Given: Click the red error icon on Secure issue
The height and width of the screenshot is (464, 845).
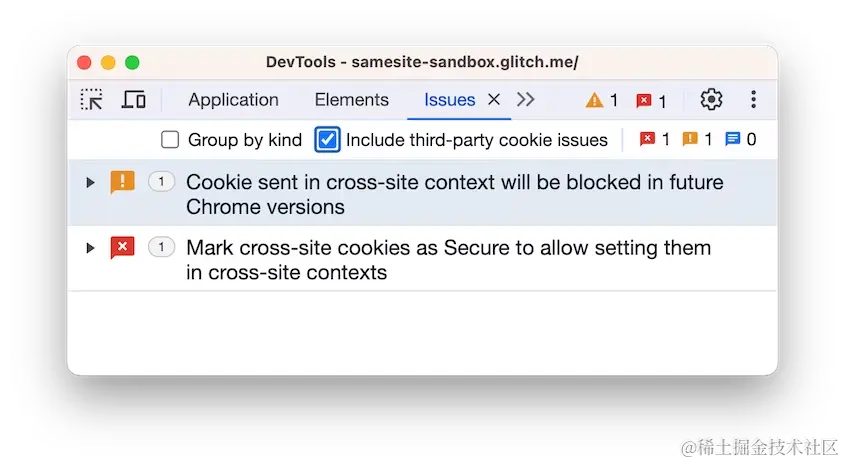Looking at the screenshot, I should (122, 247).
